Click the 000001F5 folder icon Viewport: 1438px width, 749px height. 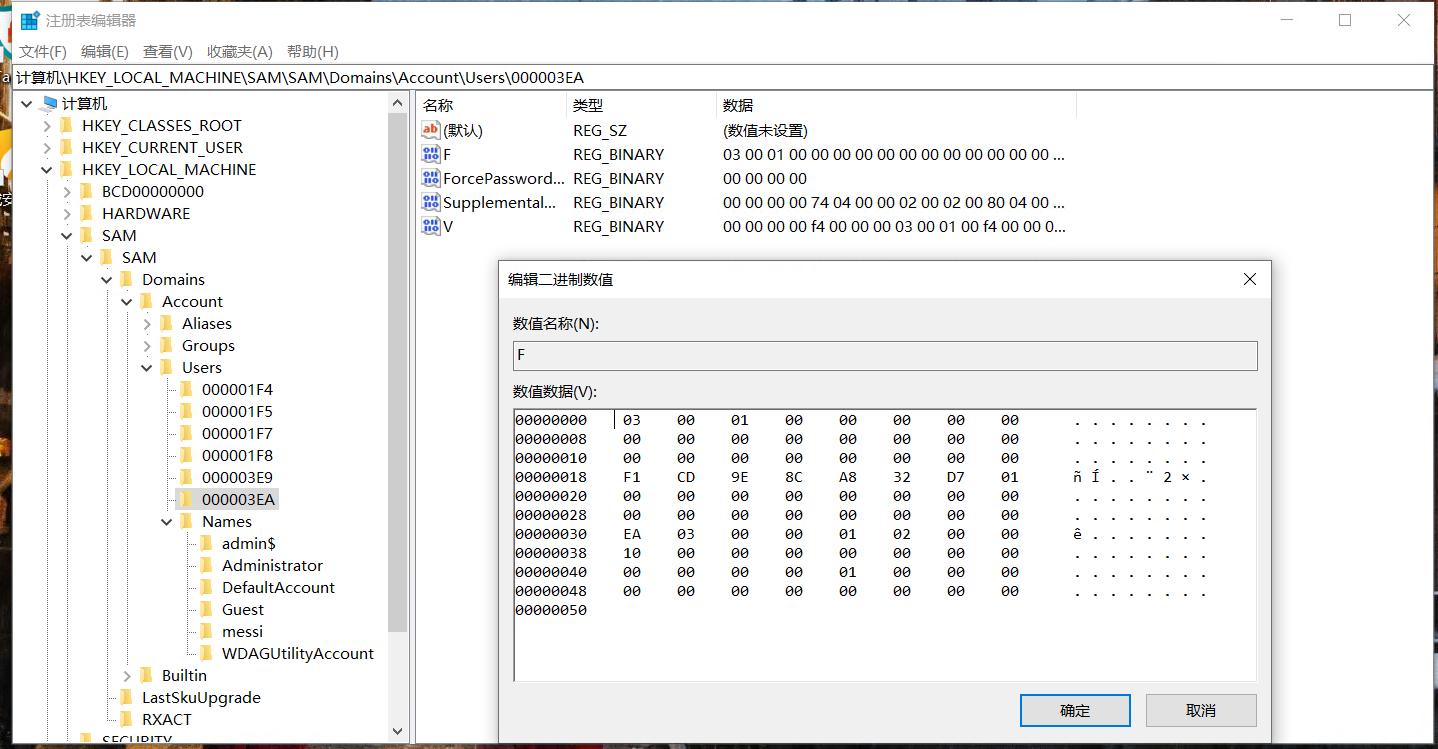point(187,411)
